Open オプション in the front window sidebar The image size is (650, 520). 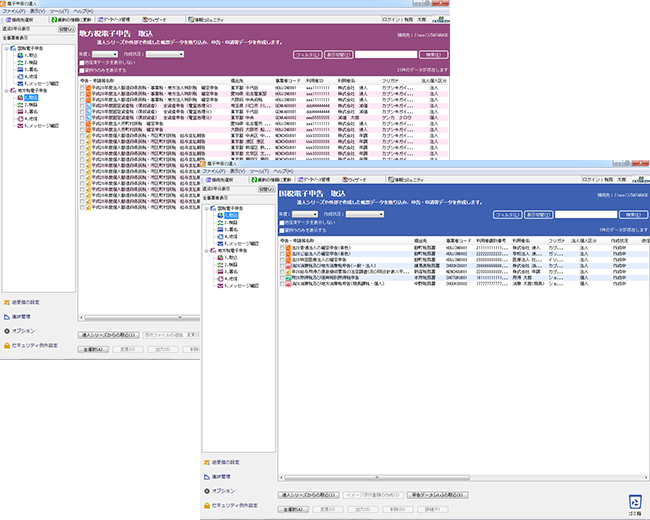coord(219,491)
